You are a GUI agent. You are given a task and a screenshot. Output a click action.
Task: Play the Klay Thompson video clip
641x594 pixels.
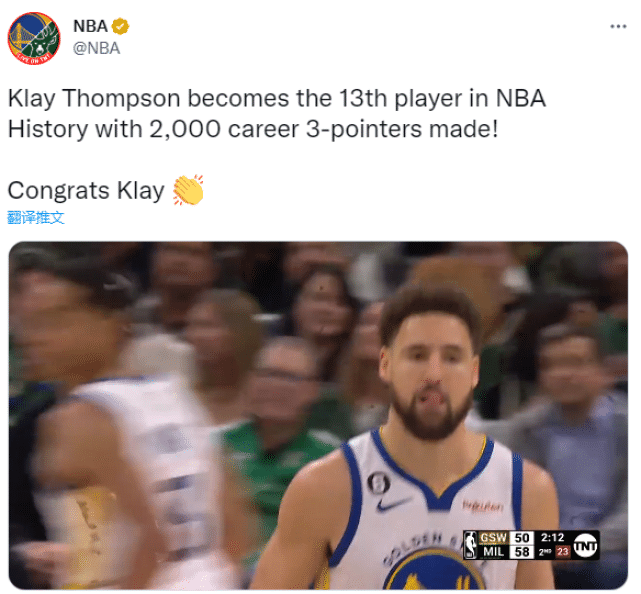(318, 415)
